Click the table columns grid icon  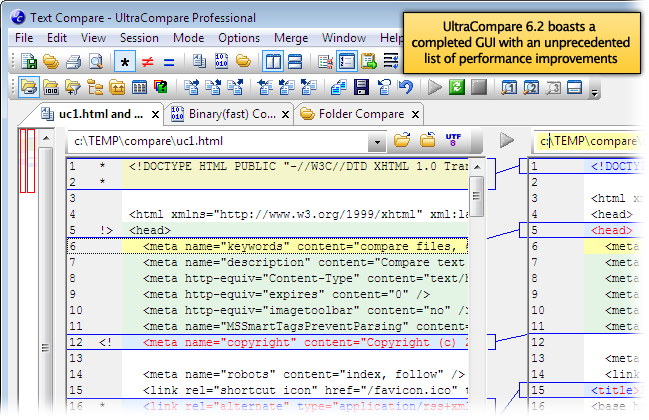[x=139, y=87]
